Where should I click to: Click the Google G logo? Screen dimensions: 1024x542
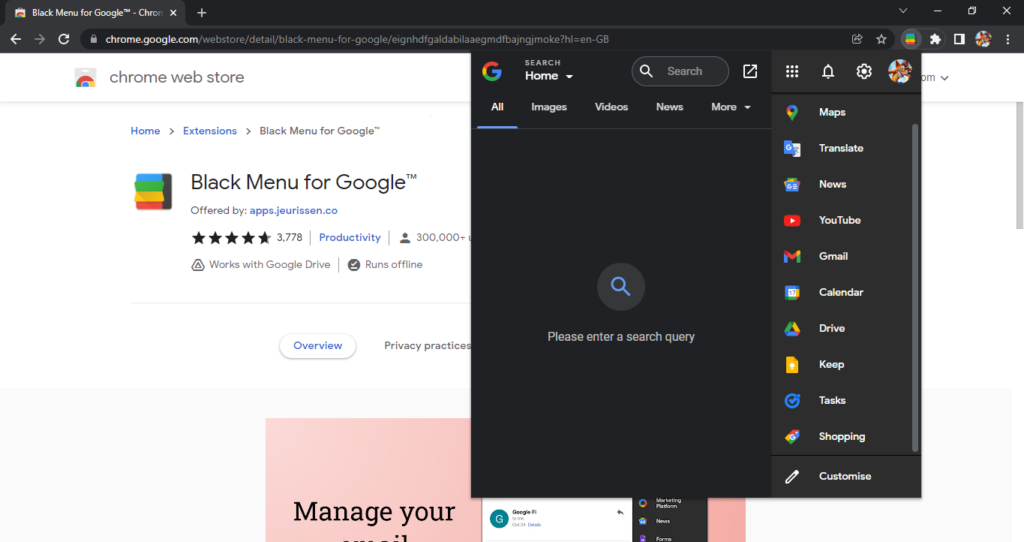(492, 71)
